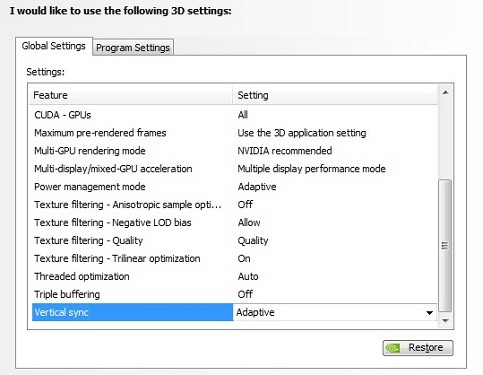
Task: Click Triple buffering 'Off' value
Action: (245, 295)
